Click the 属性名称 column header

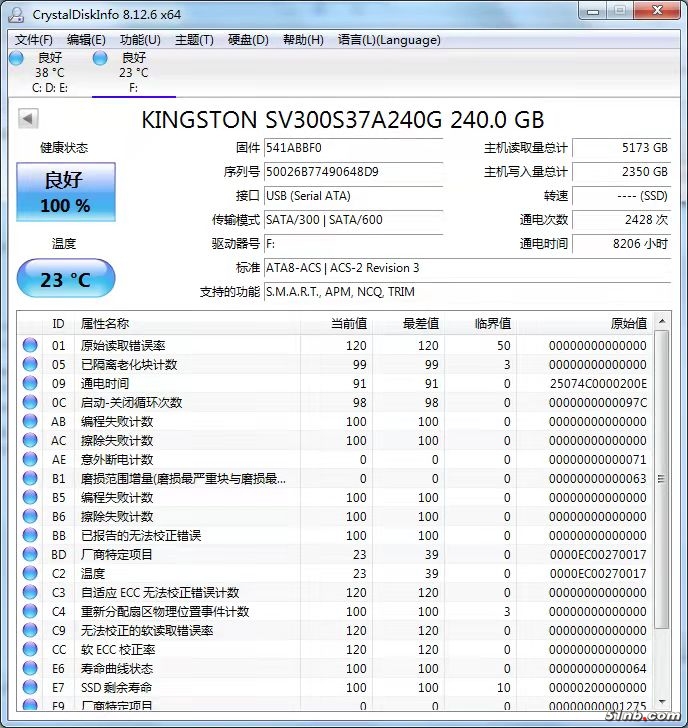(x=105, y=323)
